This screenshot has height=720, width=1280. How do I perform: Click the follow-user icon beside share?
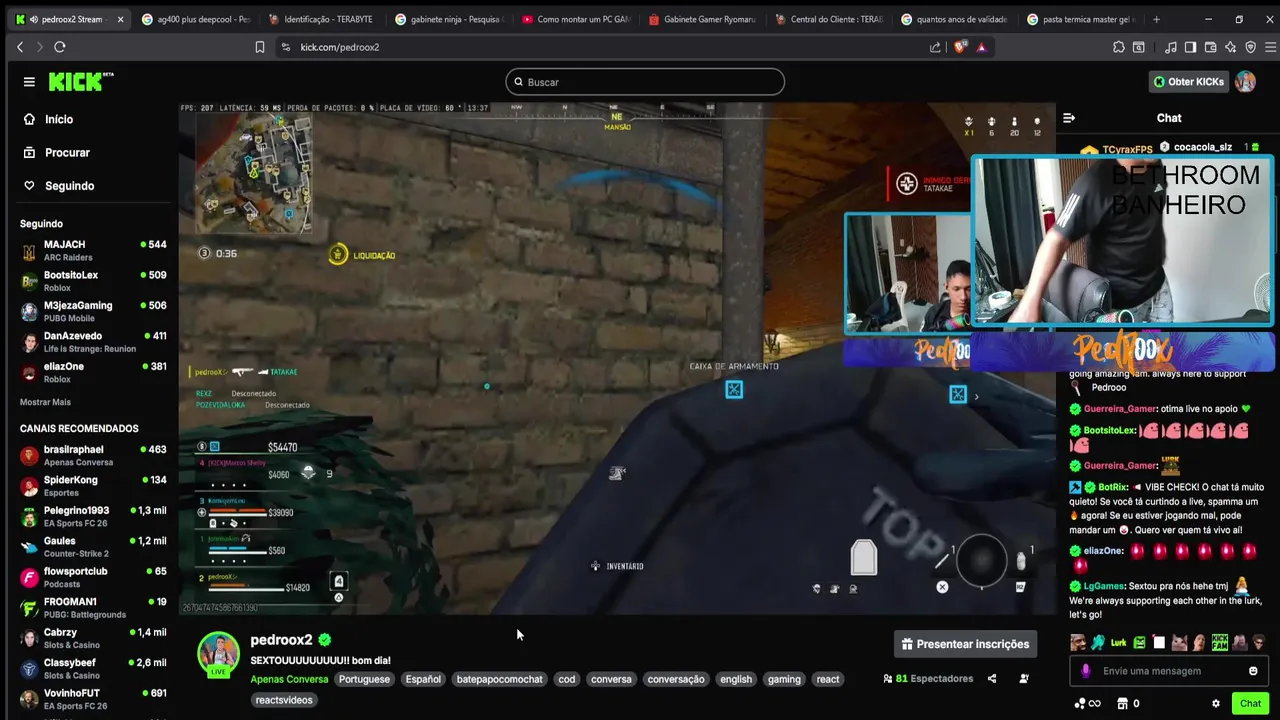[x=1024, y=679]
